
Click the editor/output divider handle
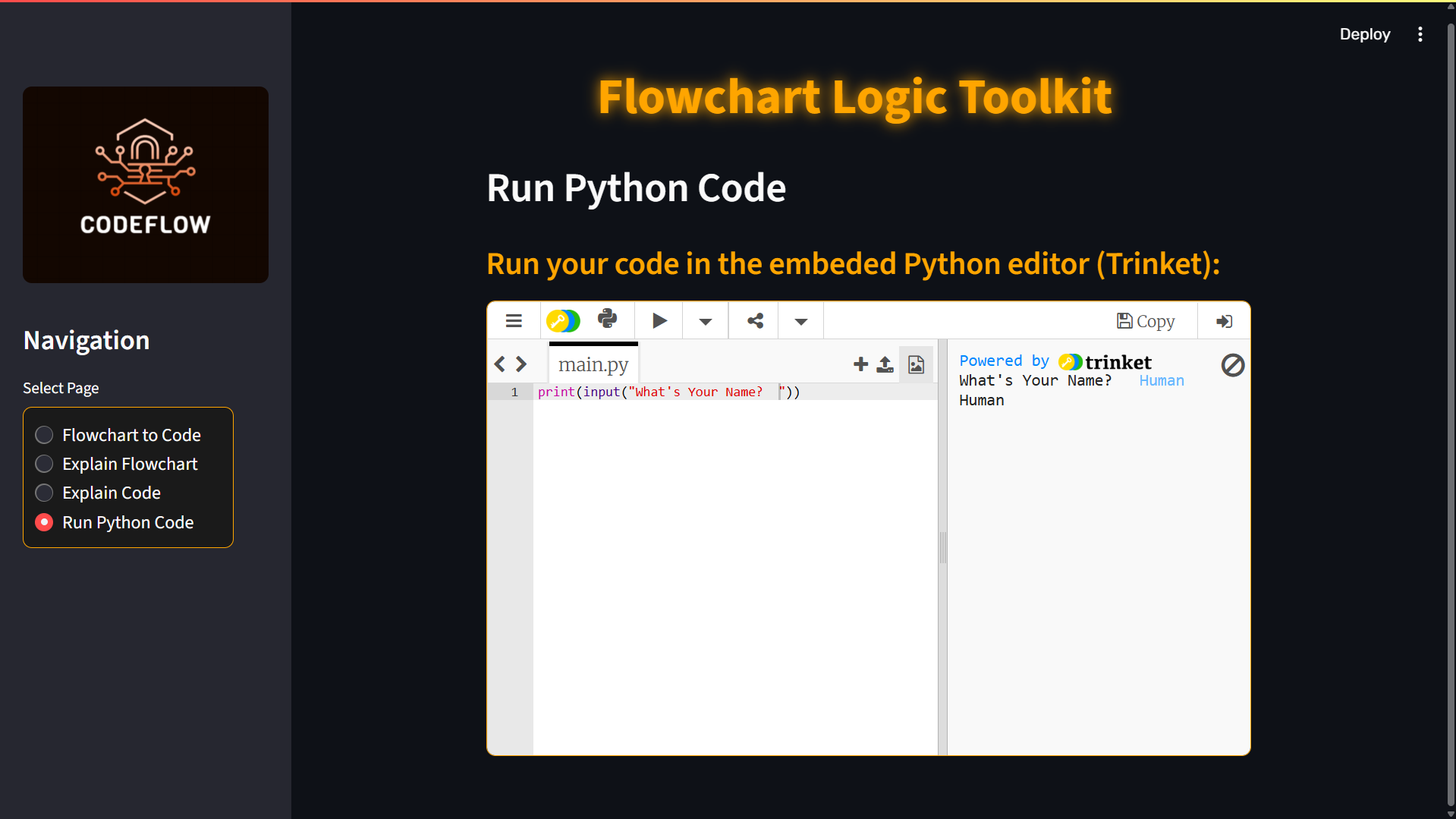coord(942,547)
